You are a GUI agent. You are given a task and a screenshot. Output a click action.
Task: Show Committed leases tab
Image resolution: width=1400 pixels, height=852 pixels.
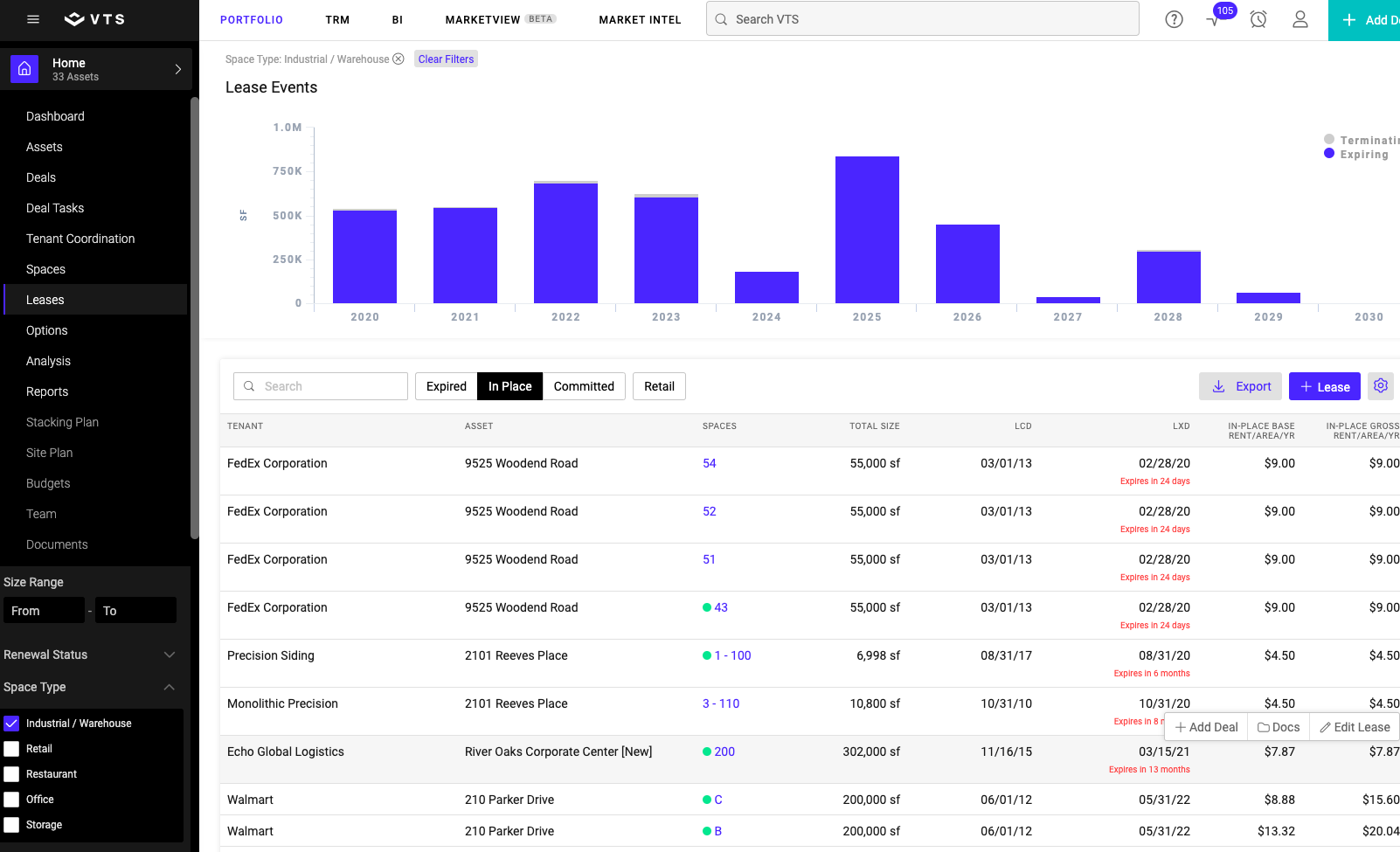pyautogui.click(x=584, y=386)
